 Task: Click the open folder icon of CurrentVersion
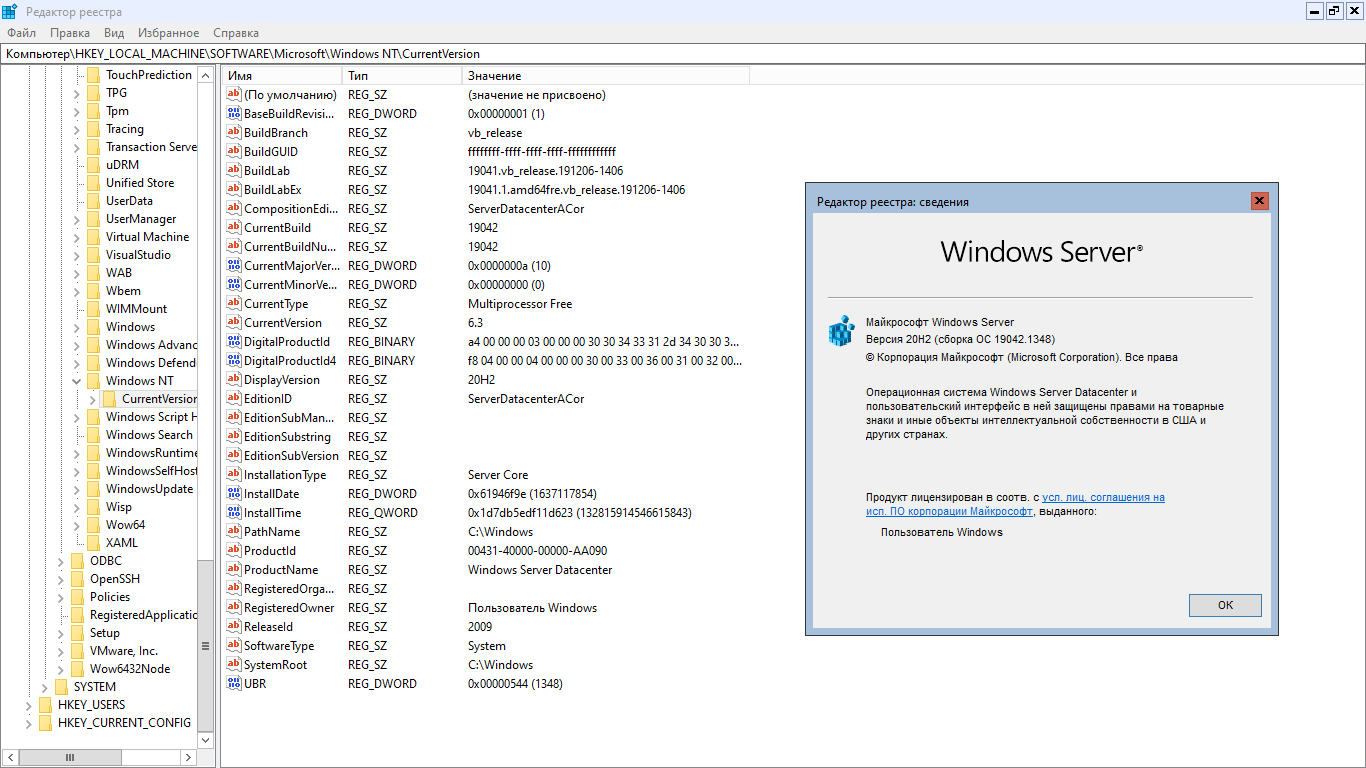(110, 399)
